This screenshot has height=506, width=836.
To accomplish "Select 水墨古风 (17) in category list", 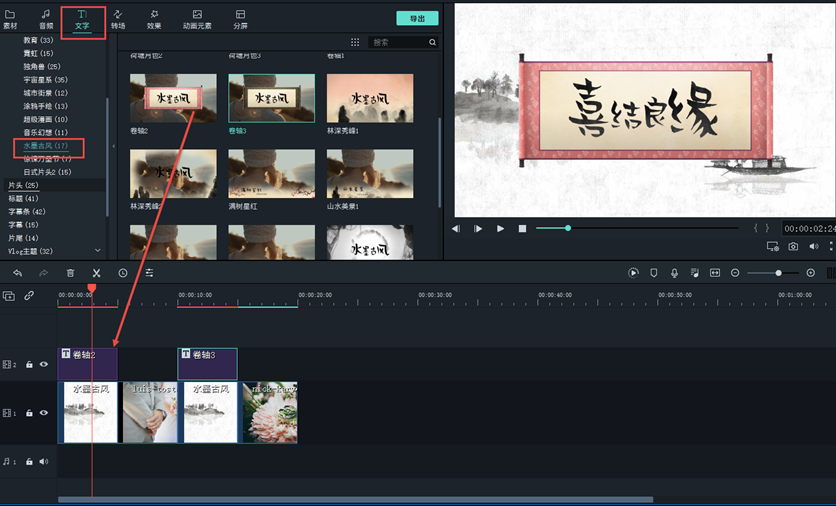I will pyautogui.click(x=46, y=146).
